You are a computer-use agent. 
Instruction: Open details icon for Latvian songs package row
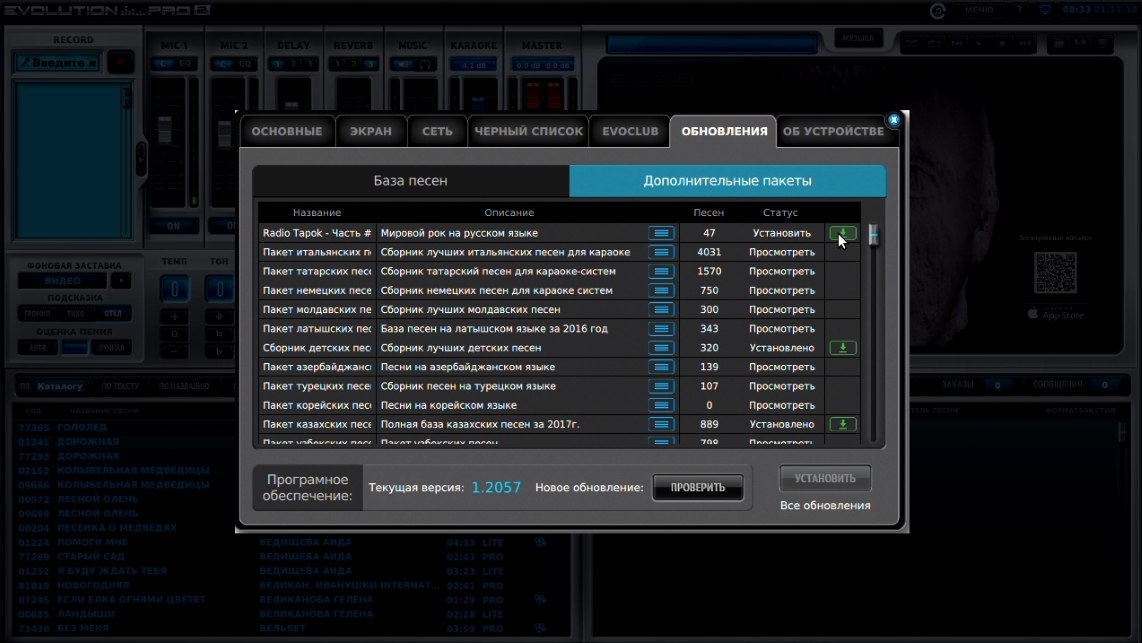[661, 328]
